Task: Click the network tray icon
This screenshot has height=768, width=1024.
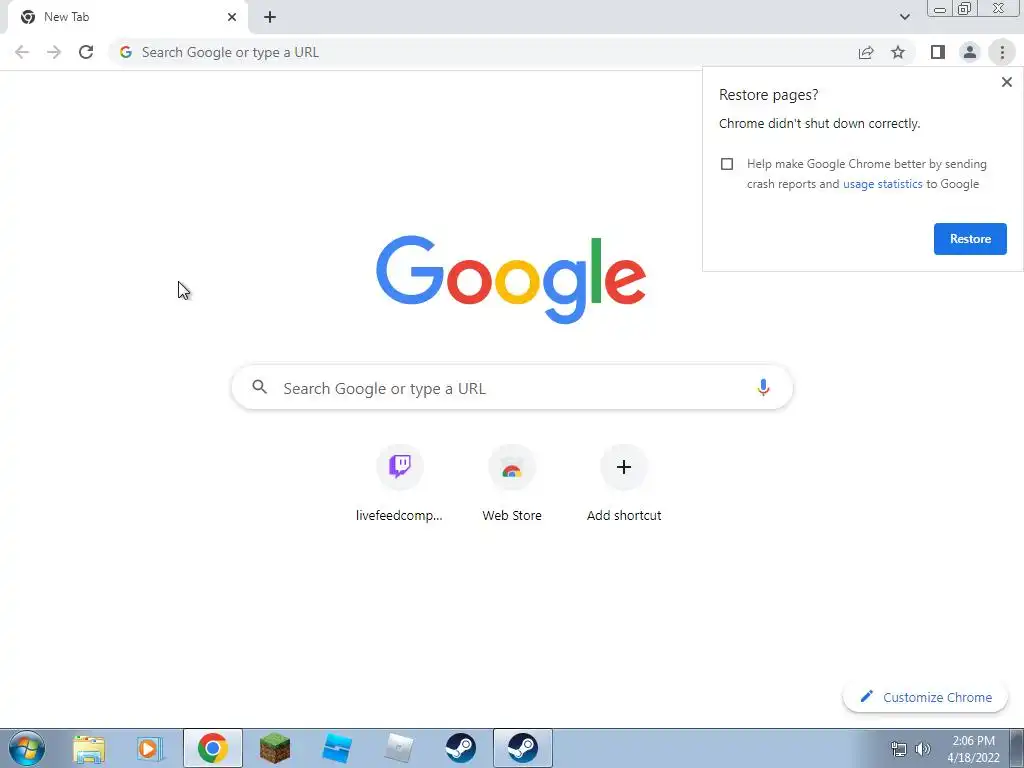Action: pyautogui.click(x=899, y=749)
